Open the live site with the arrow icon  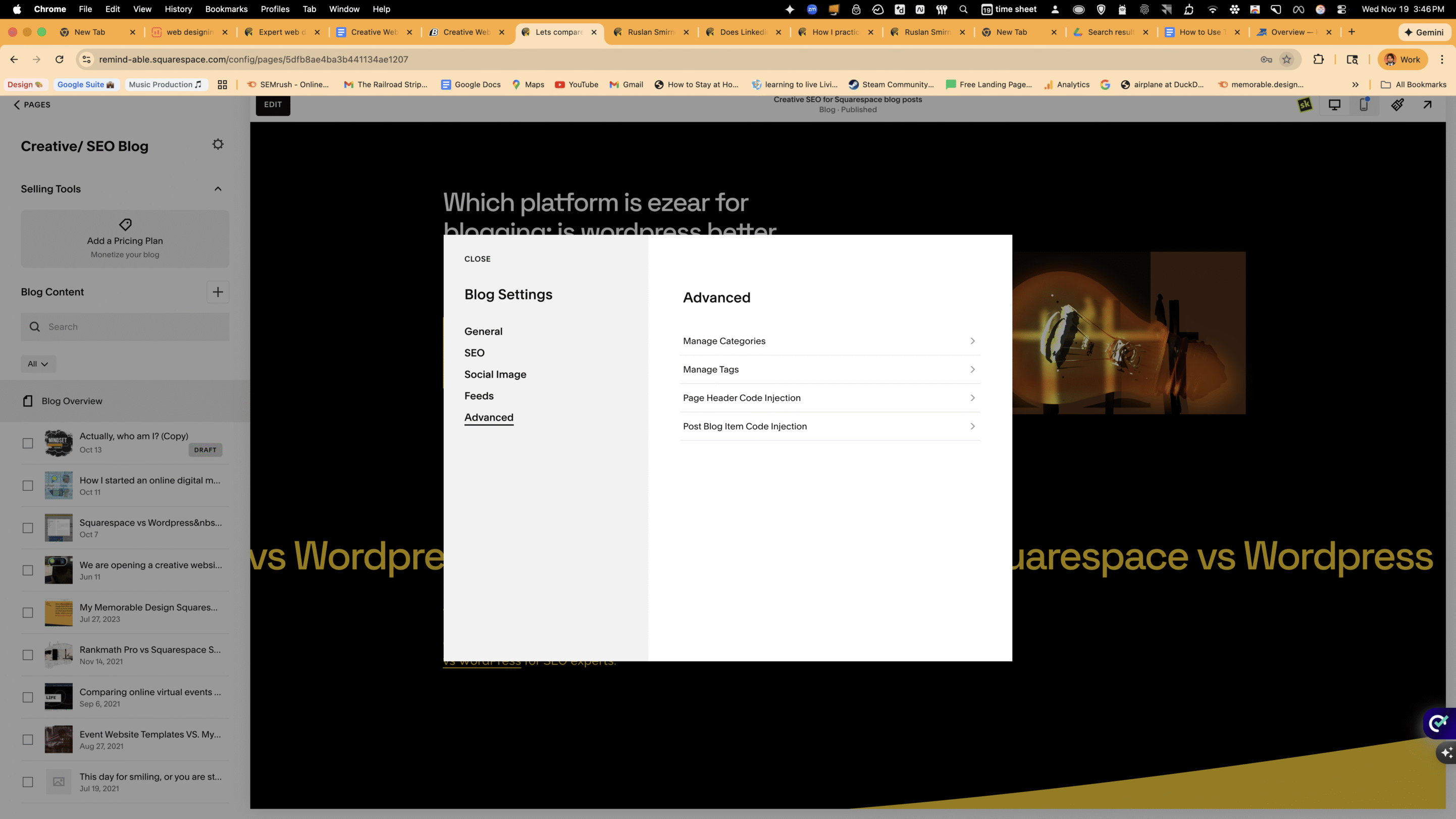[x=1427, y=105]
